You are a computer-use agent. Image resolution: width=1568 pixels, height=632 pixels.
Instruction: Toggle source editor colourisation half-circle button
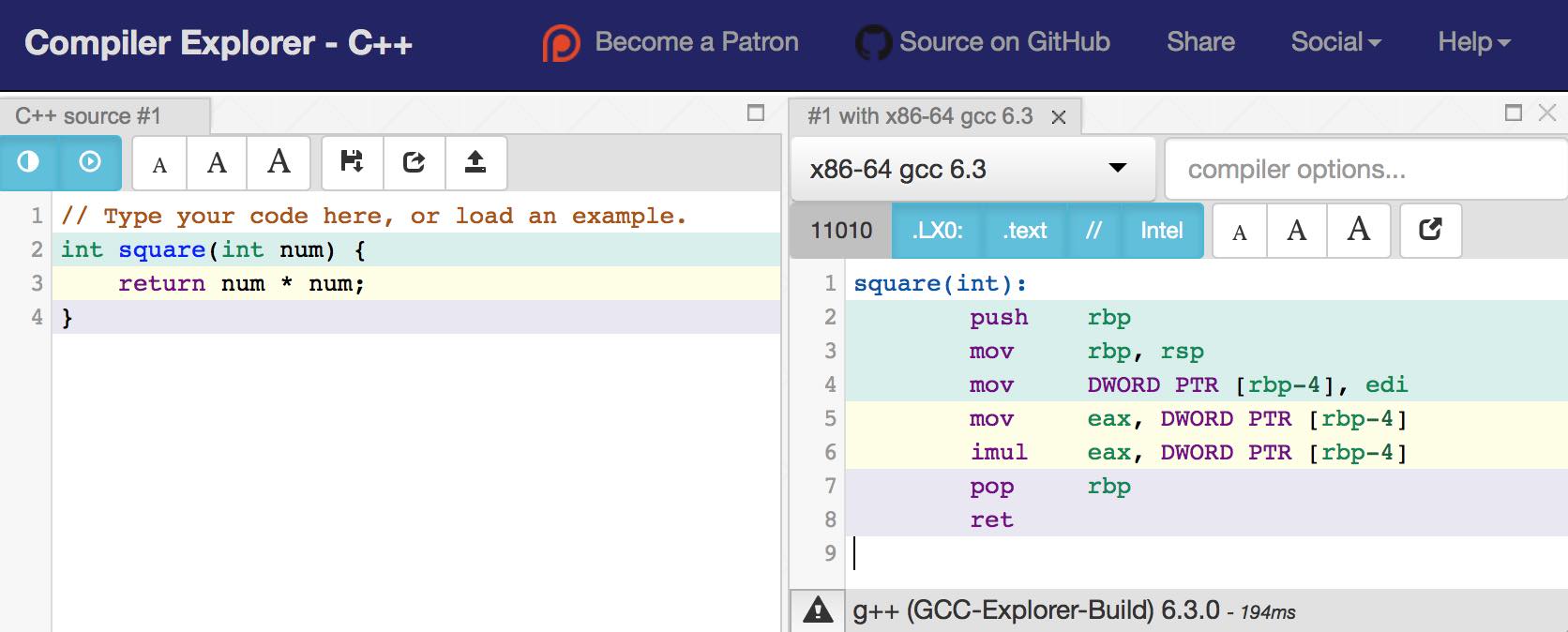pyautogui.click(x=29, y=162)
